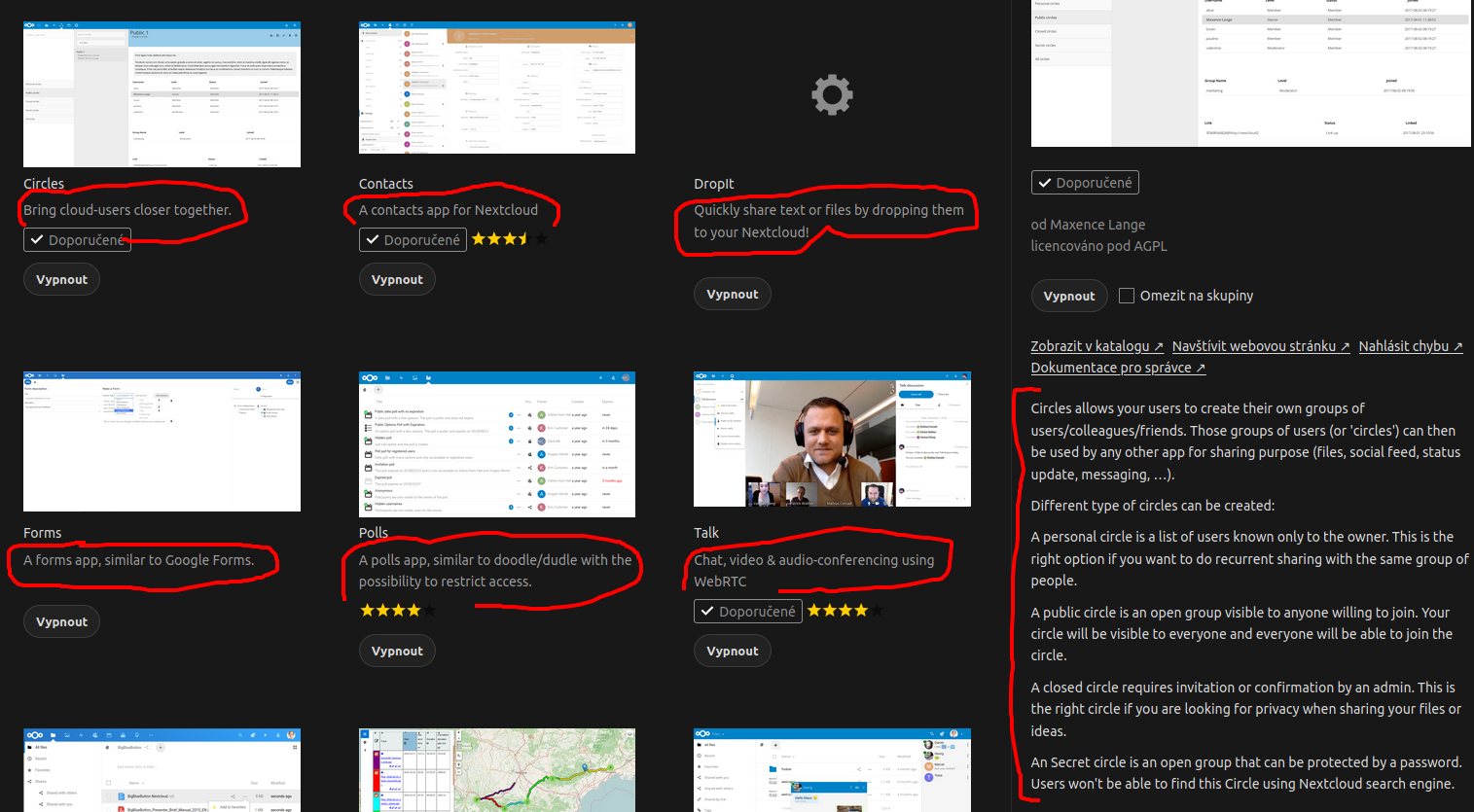Screen dimensions: 1474x812
Task: Toggle the Doporučené badge on Circles
Action: tap(77, 239)
